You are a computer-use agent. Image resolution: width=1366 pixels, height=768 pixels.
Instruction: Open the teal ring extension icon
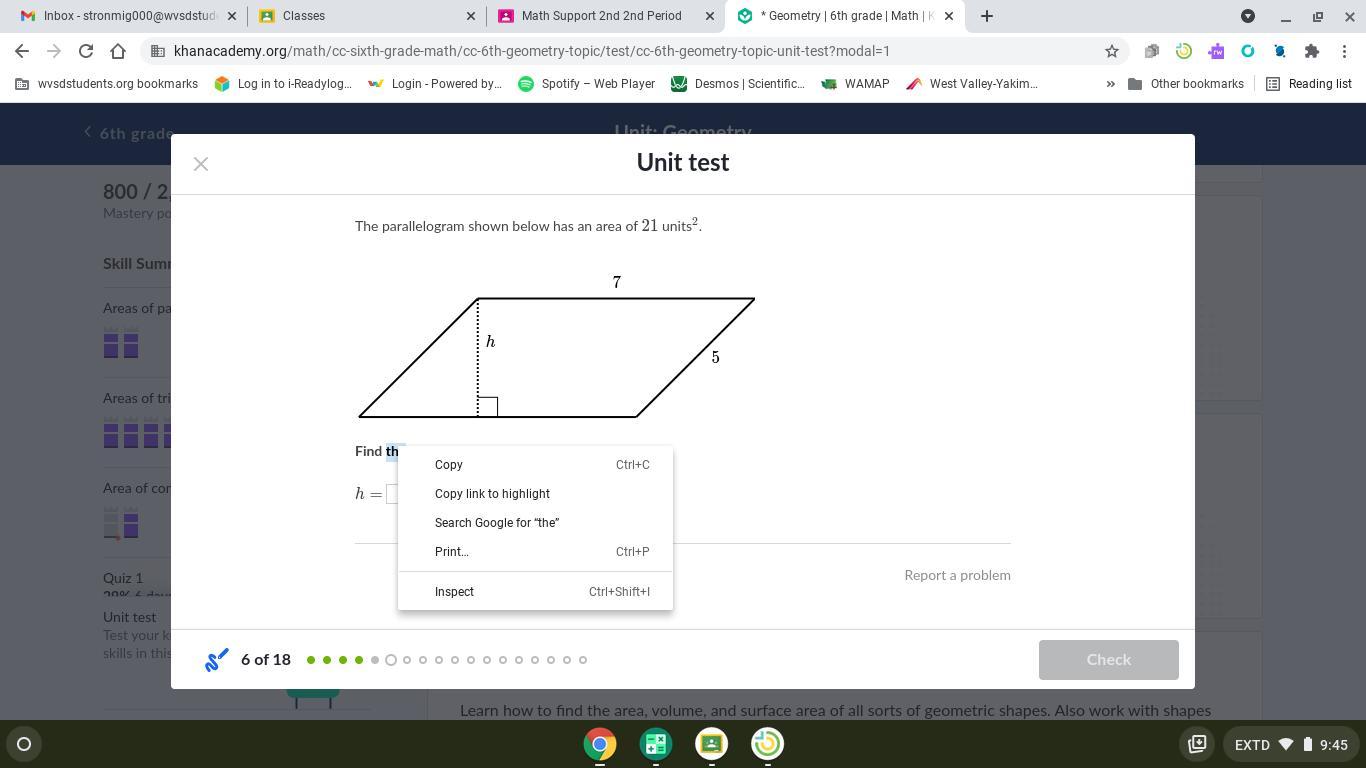click(x=1248, y=51)
